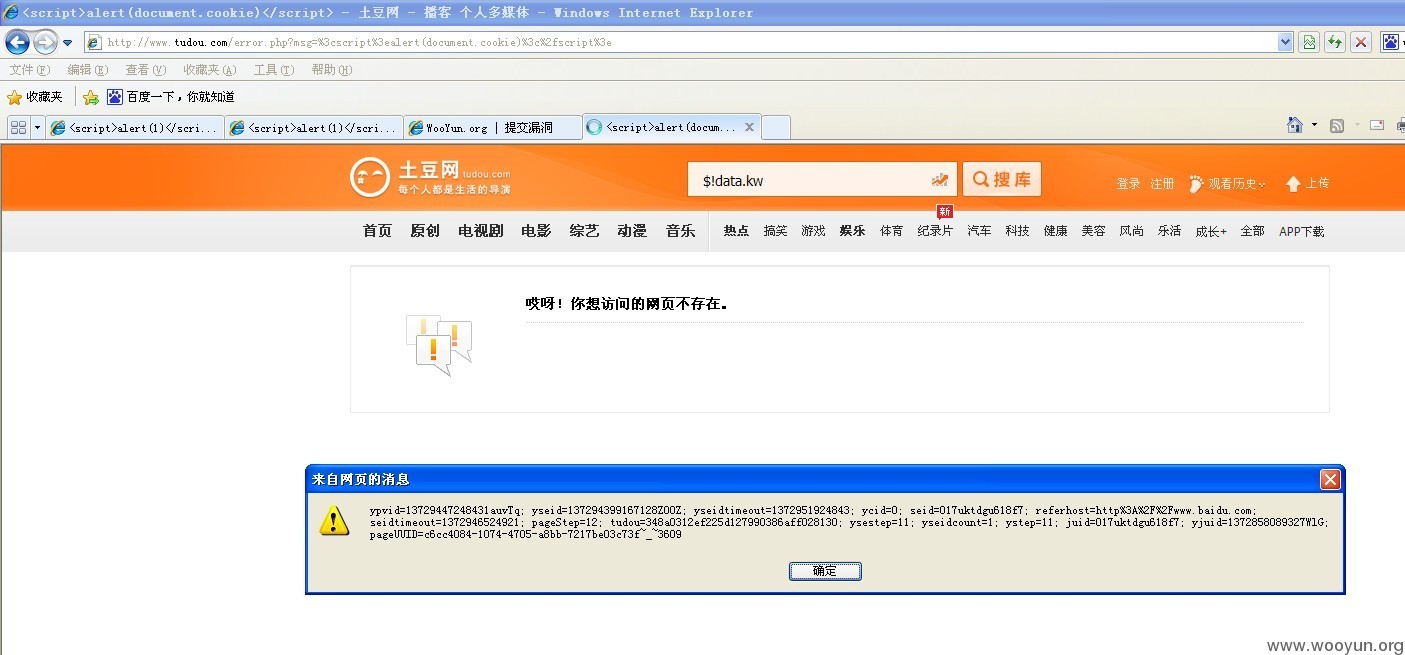The image size is (1405, 655).
Task: Click the address bar URL field
Action: coord(681,42)
